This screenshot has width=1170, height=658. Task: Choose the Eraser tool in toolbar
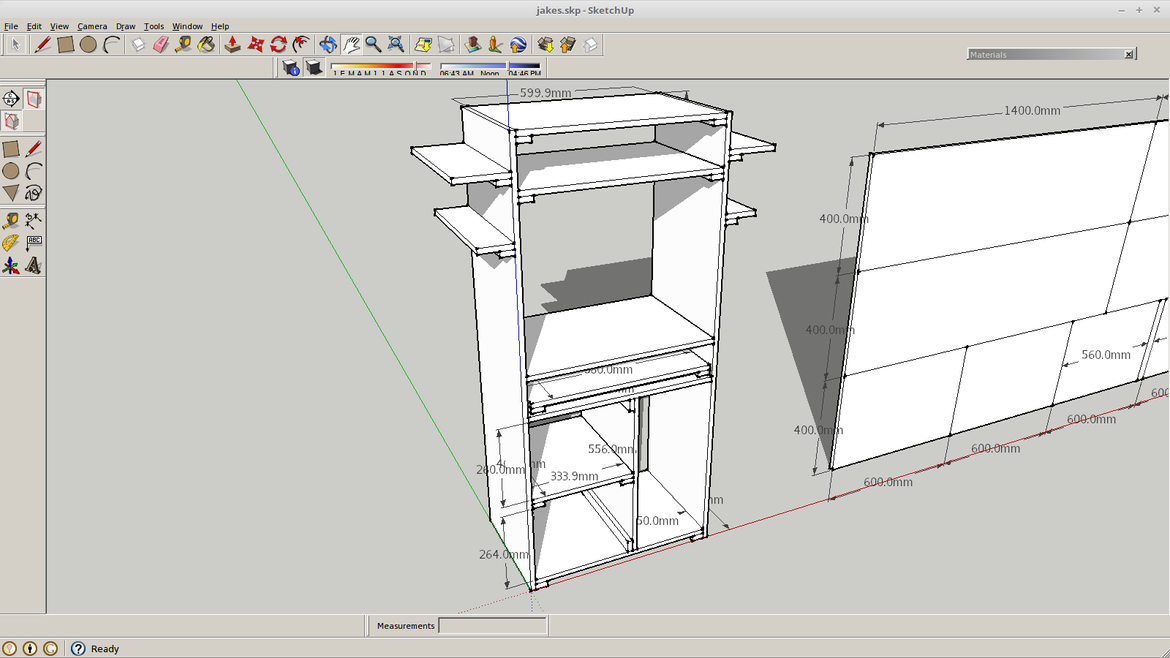(x=160, y=44)
